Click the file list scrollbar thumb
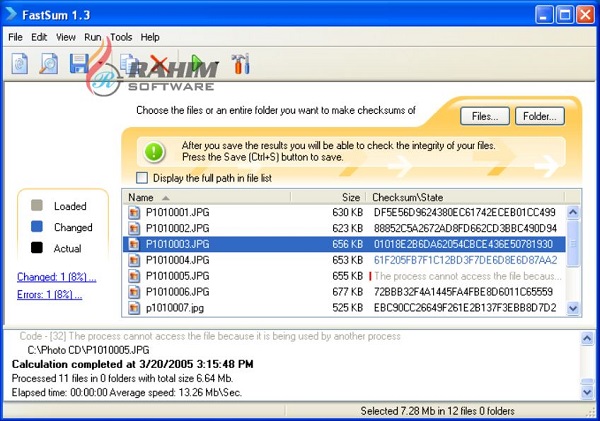 point(573,243)
